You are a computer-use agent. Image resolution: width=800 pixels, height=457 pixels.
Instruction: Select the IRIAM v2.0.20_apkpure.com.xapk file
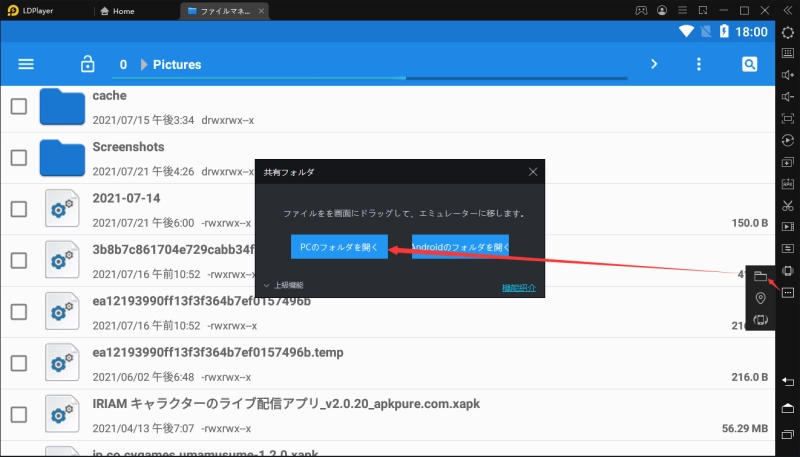[286, 404]
